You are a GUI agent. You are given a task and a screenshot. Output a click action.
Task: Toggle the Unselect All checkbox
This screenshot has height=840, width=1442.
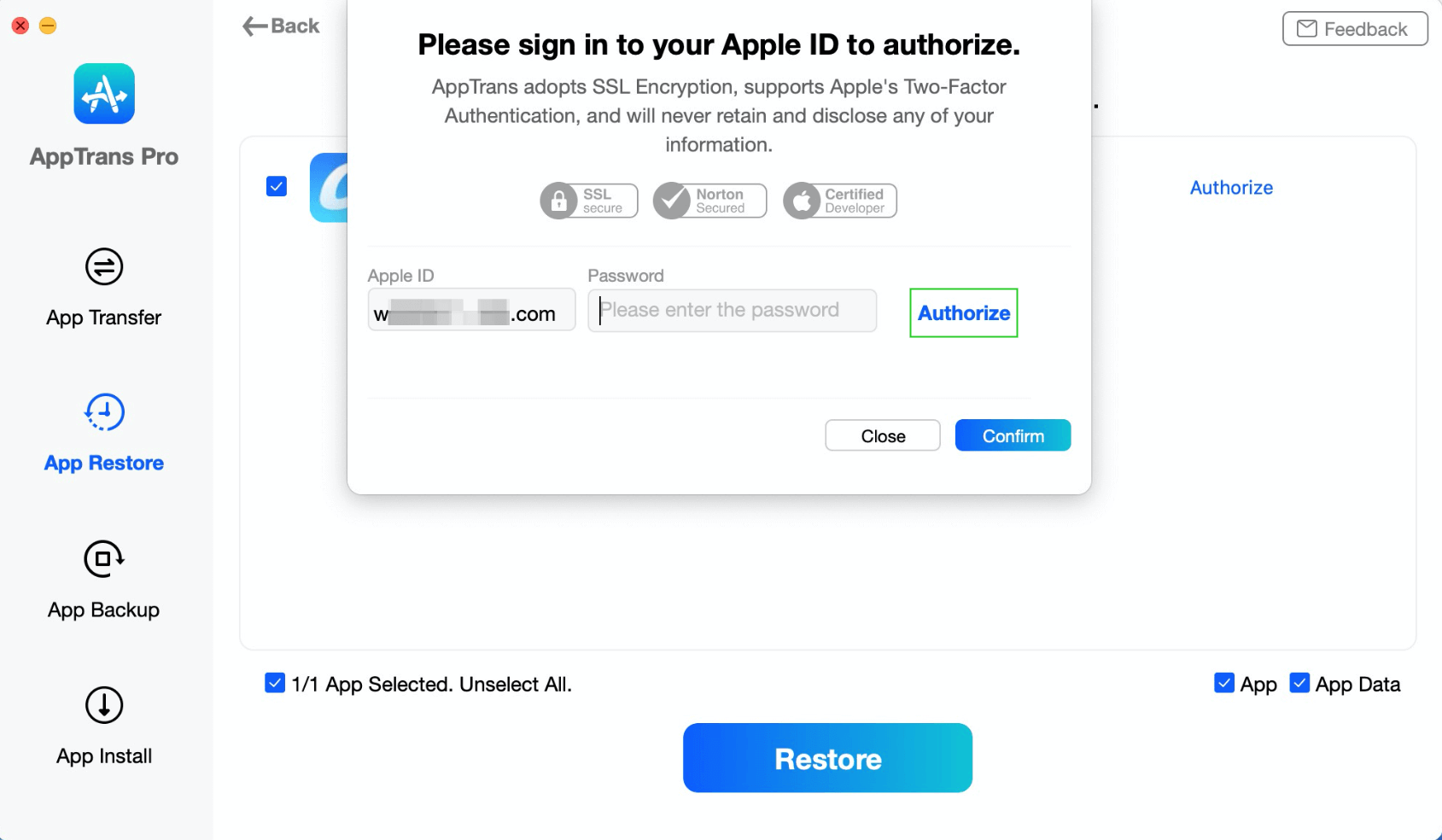275,683
